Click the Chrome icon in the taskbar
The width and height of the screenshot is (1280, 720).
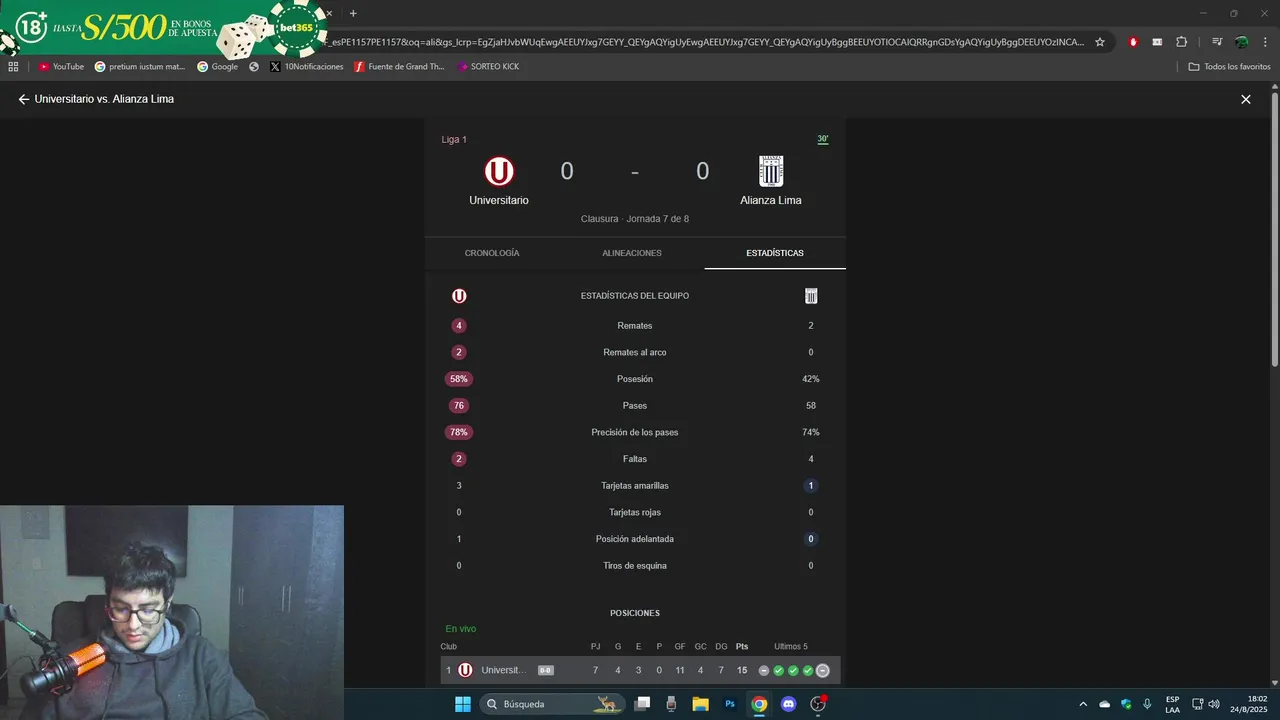(x=759, y=704)
